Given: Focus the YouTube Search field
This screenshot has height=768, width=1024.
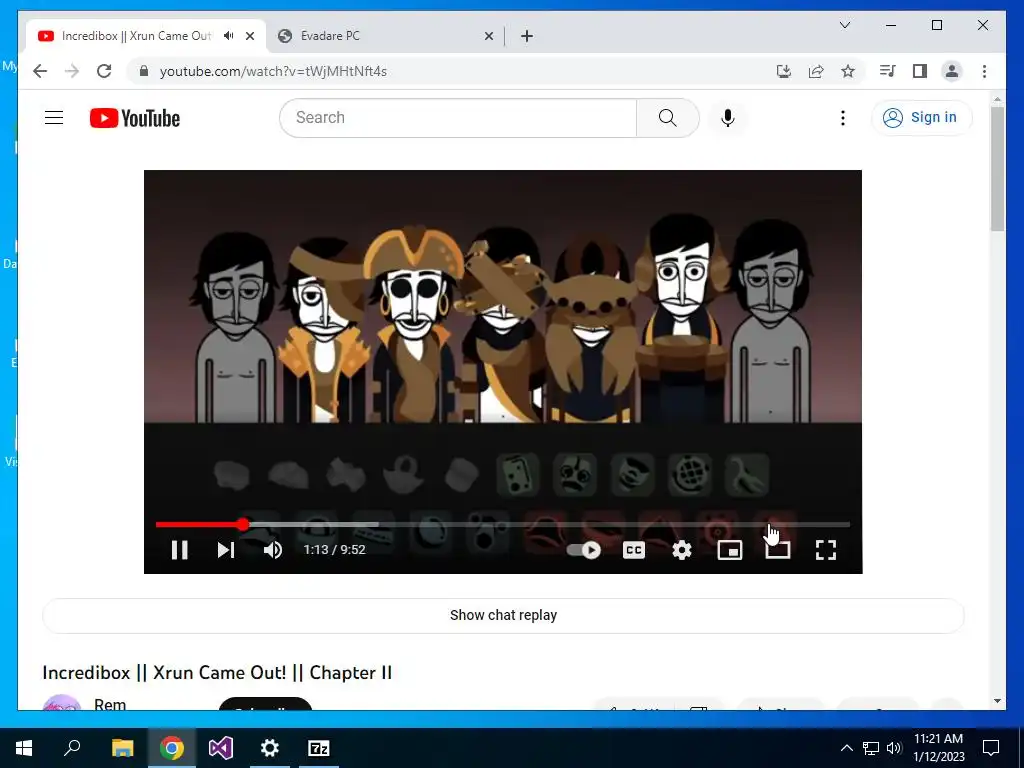Looking at the screenshot, I should pos(458,118).
